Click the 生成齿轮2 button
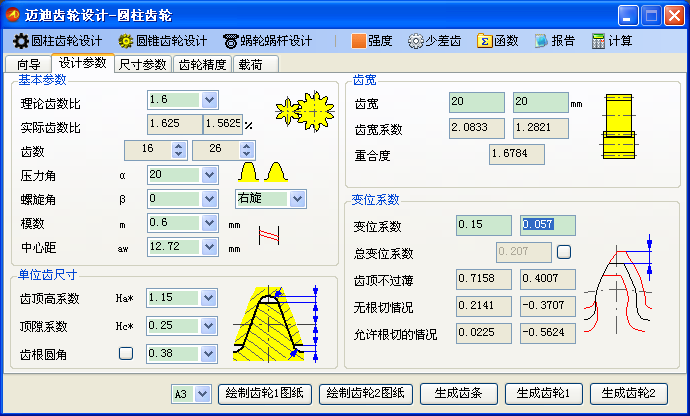Viewport: 690px width, 416px height. tap(628, 393)
